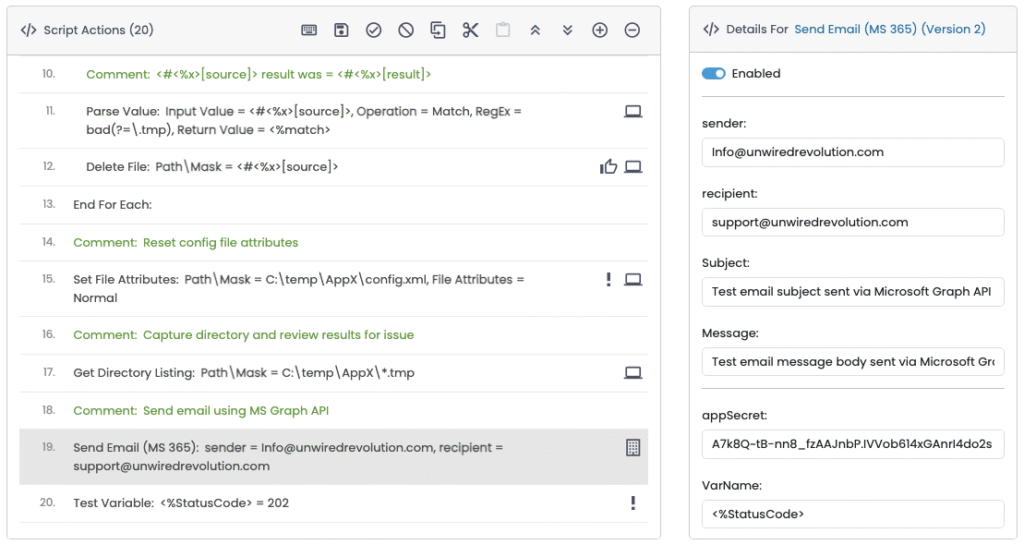The height and width of the screenshot is (545, 1024).
Task: Copy the selected action using the copy icon
Action: coord(438,30)
